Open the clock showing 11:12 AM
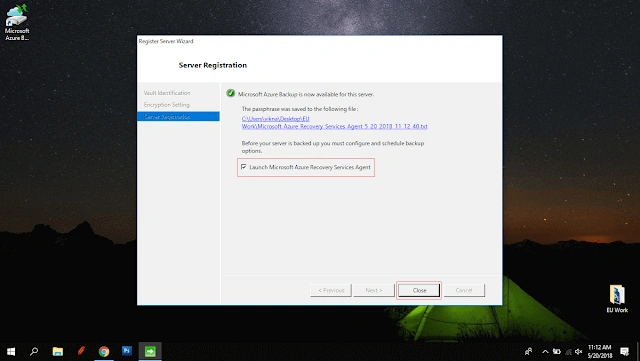Screen dimensions: 640x361 coord(600,351)
